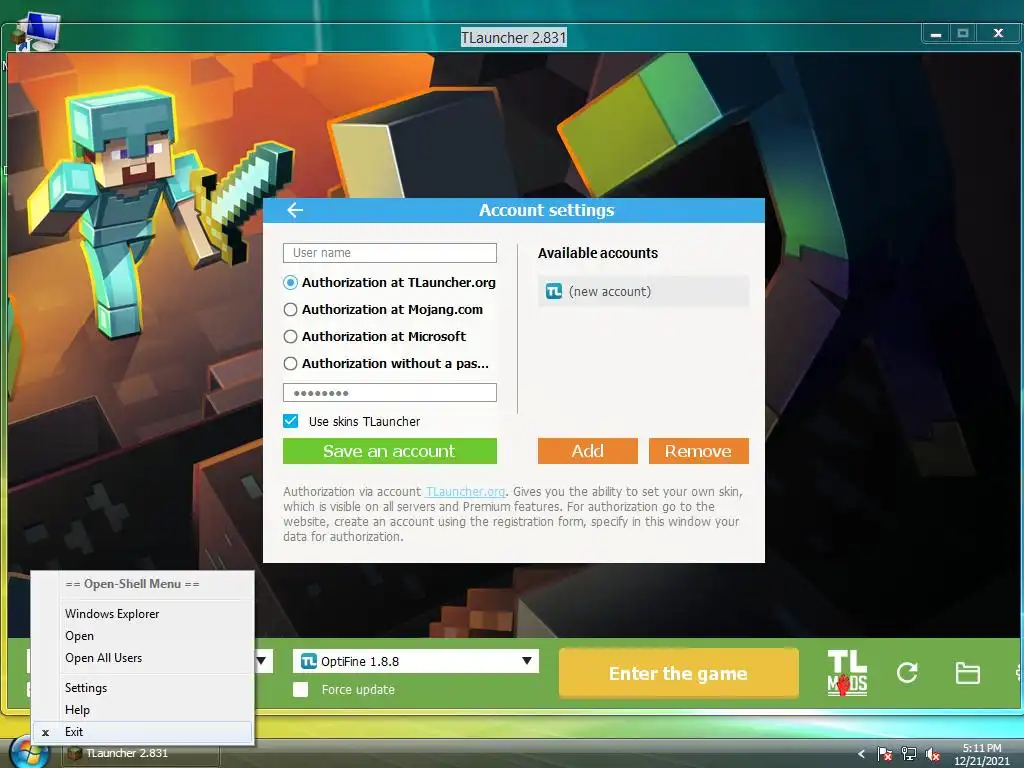This screenshot has height=768, width=1024.
Task: Go back using the Account settings arrow
Action: (295, 210)
